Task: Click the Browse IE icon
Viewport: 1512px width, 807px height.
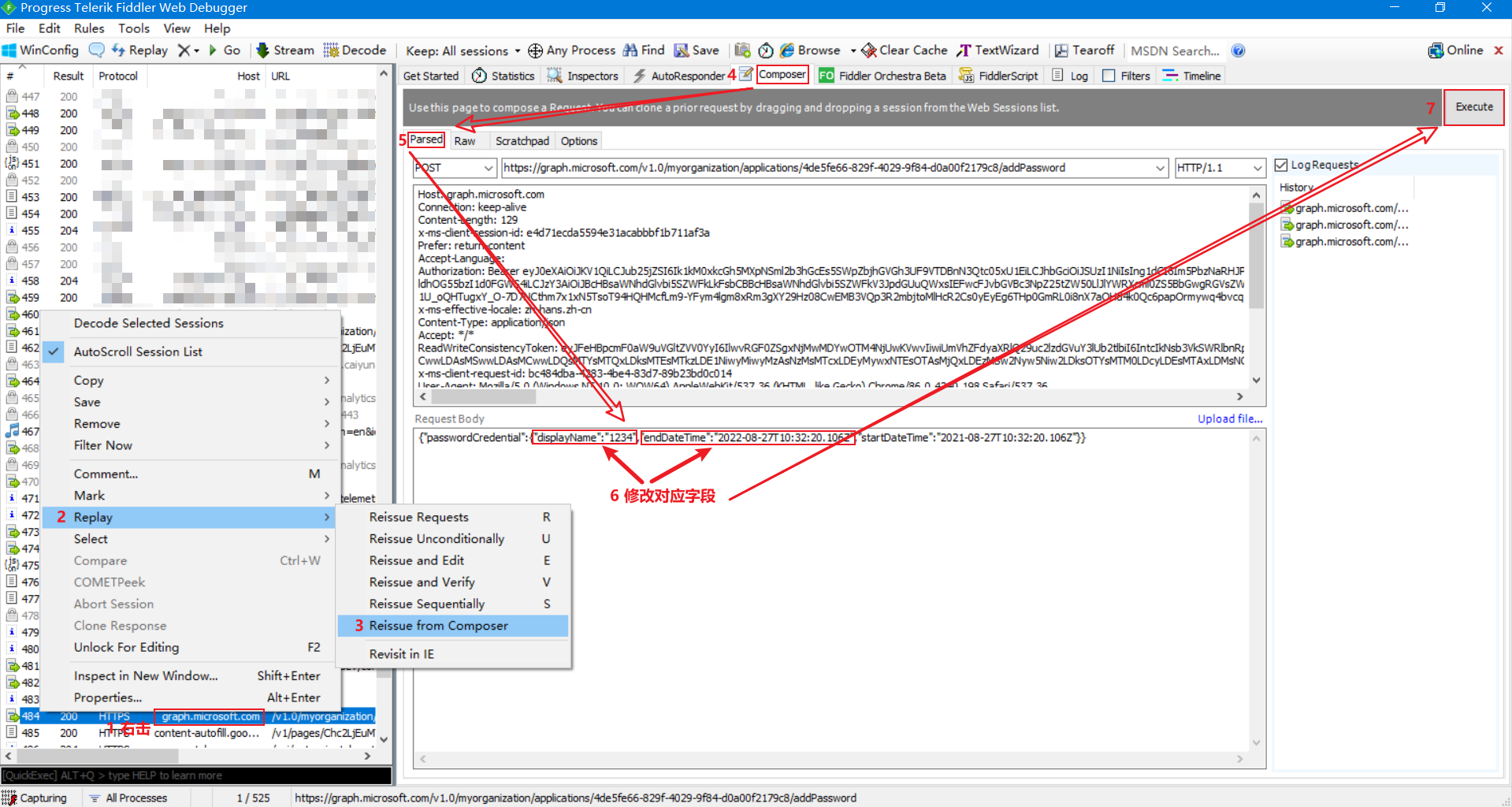Action: [787, 50]
